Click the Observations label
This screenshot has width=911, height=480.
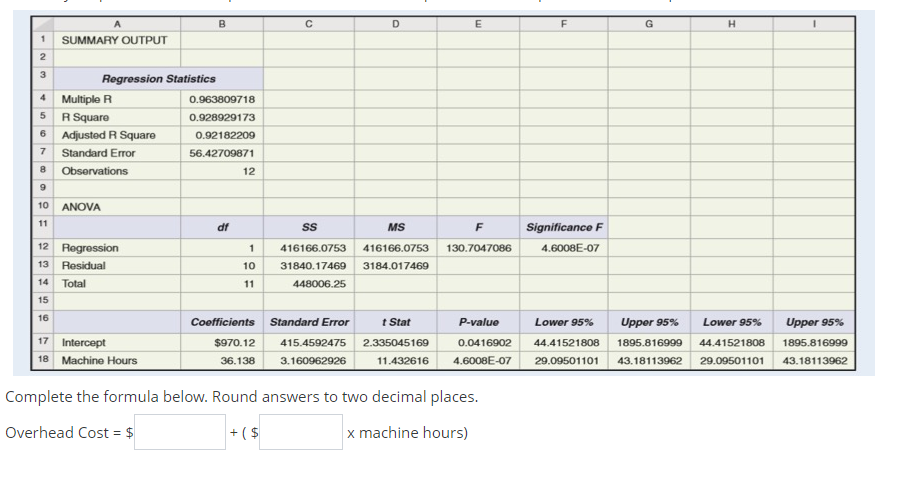(95, 171)
